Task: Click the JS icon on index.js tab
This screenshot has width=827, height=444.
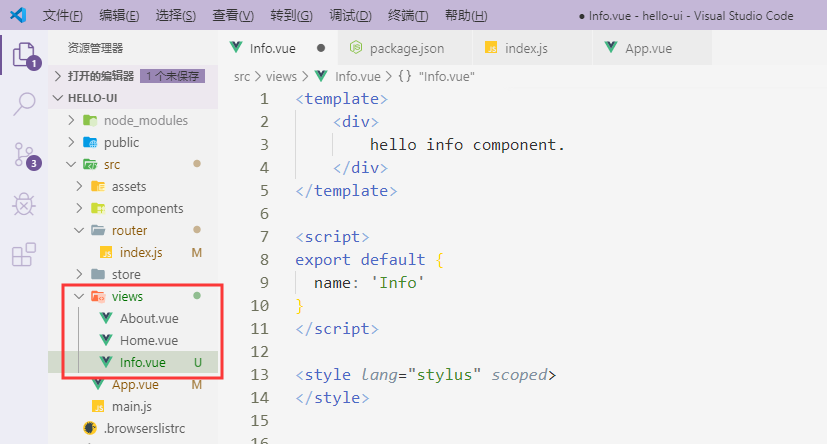Action: point(491,48)
